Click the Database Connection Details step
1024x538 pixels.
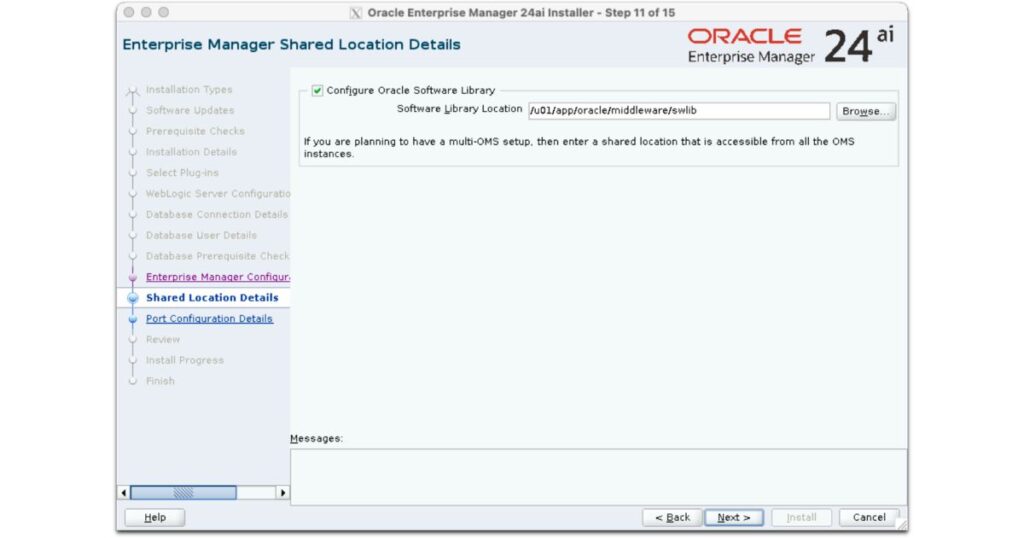pyautogui.click(x=217, y=215)
